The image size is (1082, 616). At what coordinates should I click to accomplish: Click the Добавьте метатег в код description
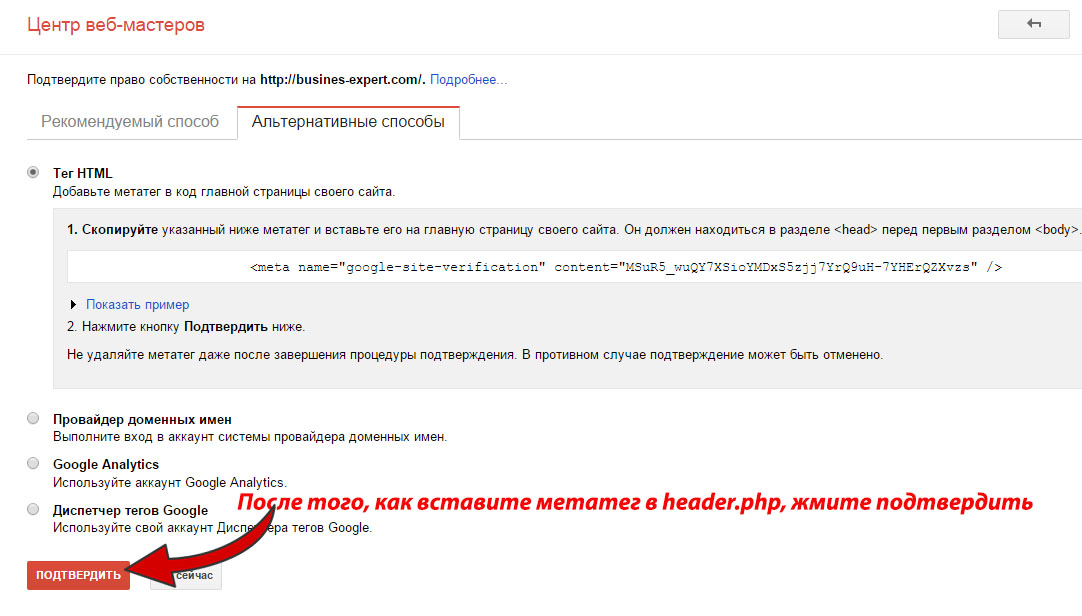224,192
